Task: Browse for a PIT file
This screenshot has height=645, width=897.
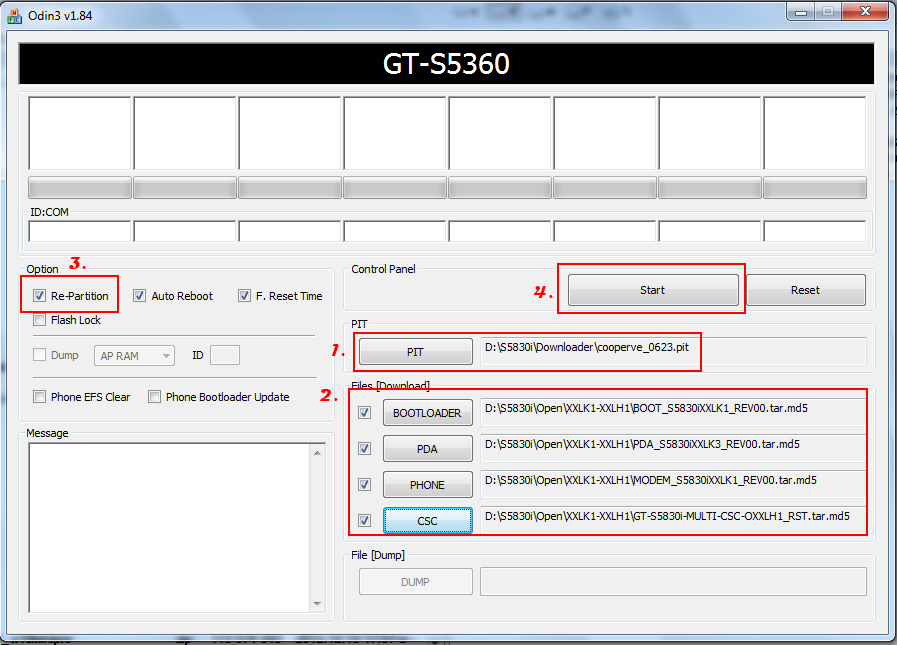Action: (x=415, y=351)
